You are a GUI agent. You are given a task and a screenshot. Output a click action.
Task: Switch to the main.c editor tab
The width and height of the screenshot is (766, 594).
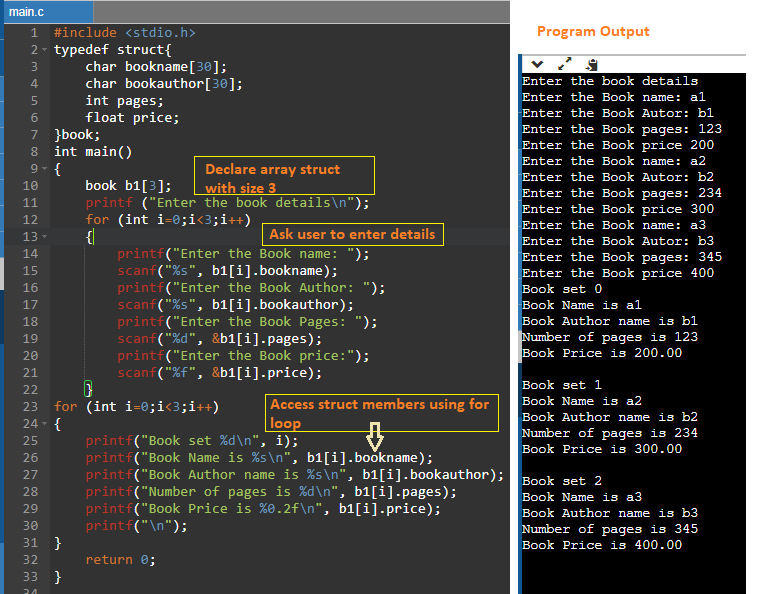(x=48, y=12)
